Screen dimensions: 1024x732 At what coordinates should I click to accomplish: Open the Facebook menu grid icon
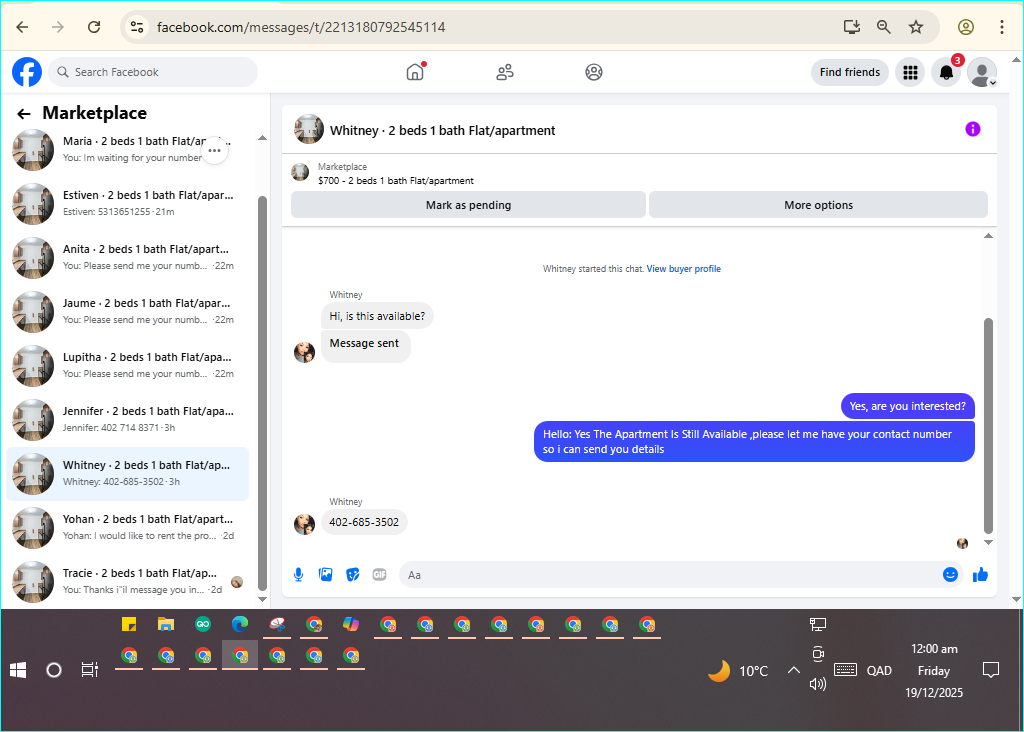point(910,72)
